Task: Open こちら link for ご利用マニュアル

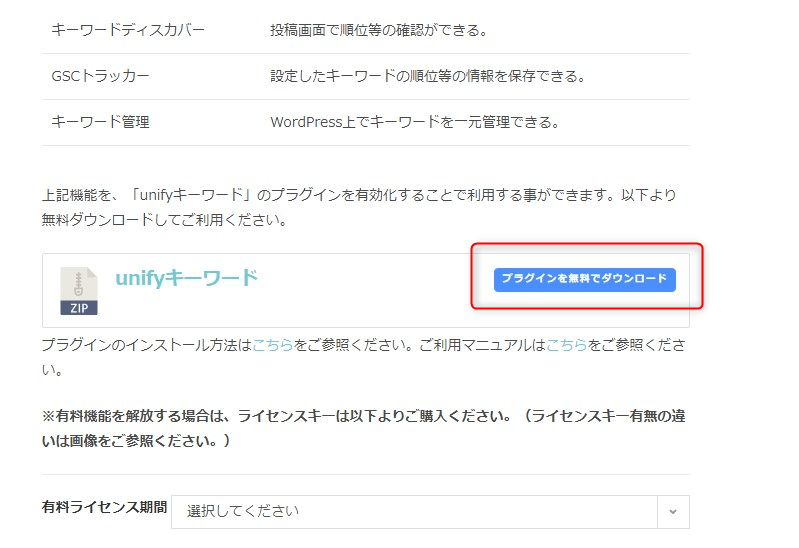Action: pyautogui.click(x=567, y=345)
